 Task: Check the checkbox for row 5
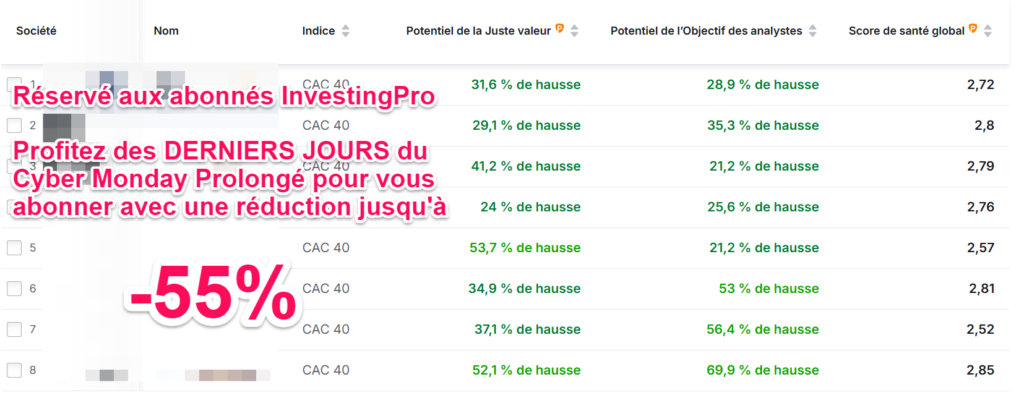(15, 247)
